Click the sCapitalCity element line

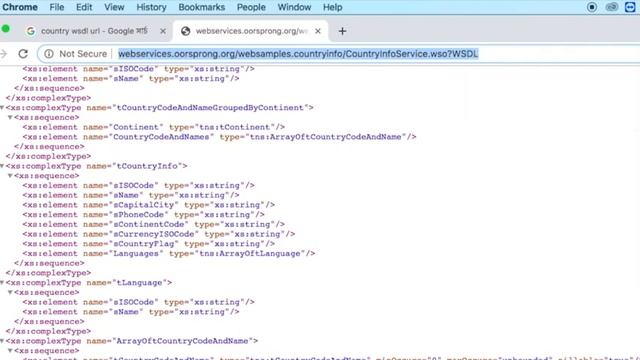[149, 205]
